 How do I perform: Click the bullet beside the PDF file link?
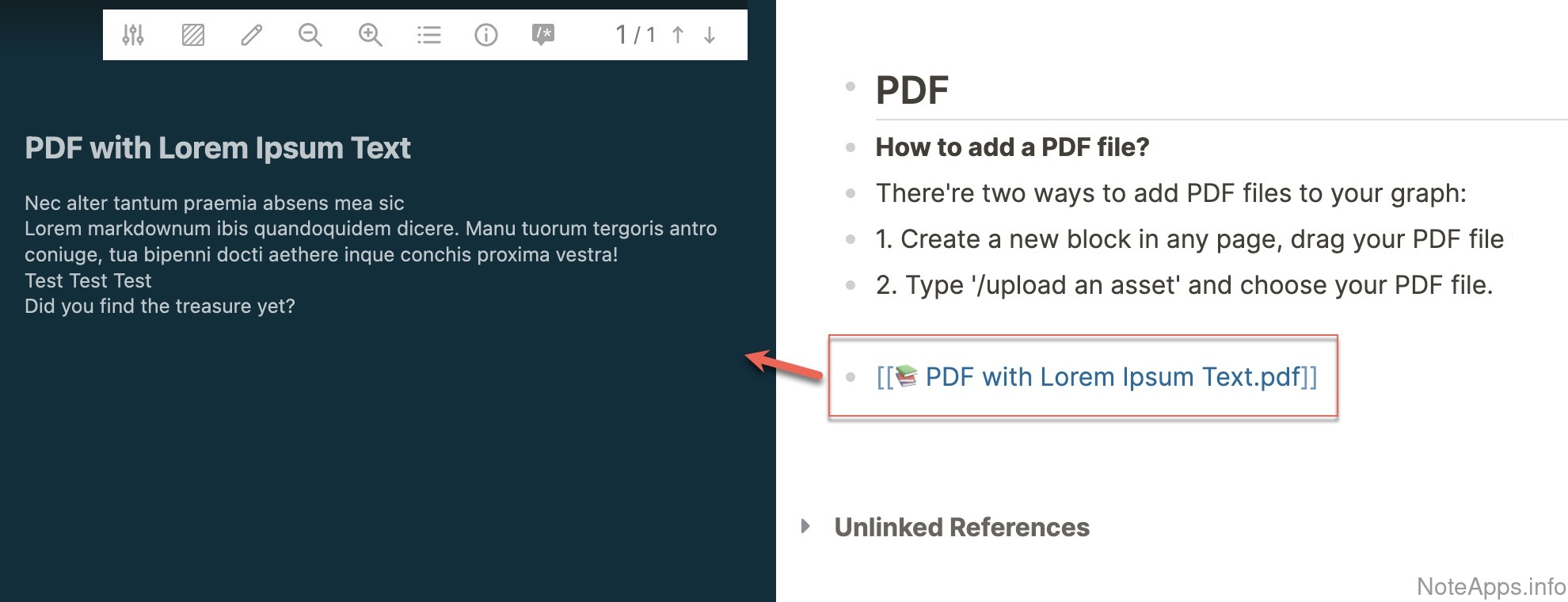point(851,377)
